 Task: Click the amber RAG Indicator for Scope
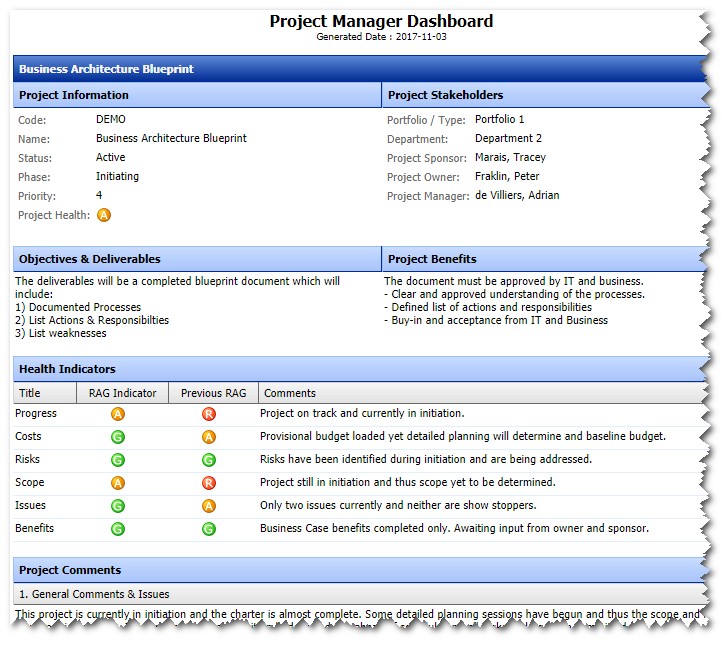tap(118, 483)
